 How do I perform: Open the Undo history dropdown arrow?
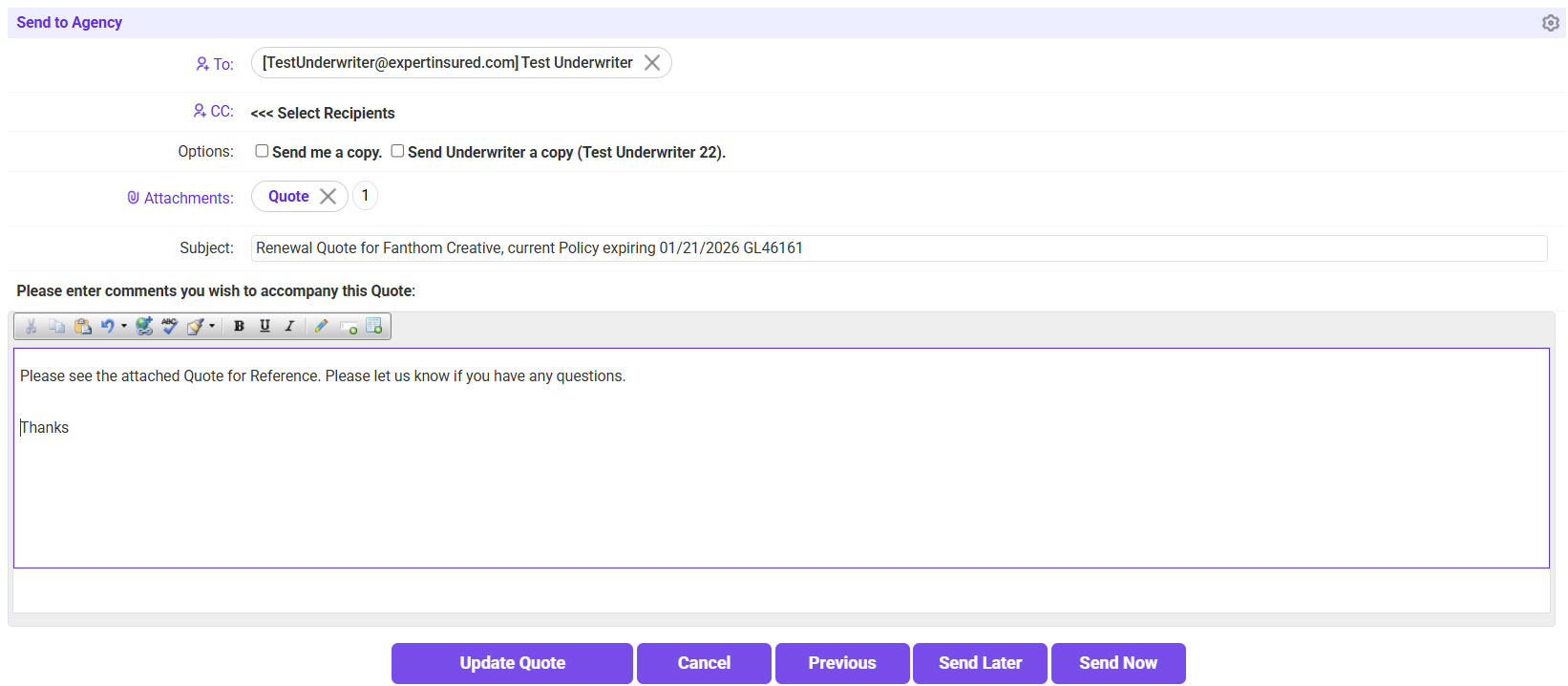tap(123, 327)
